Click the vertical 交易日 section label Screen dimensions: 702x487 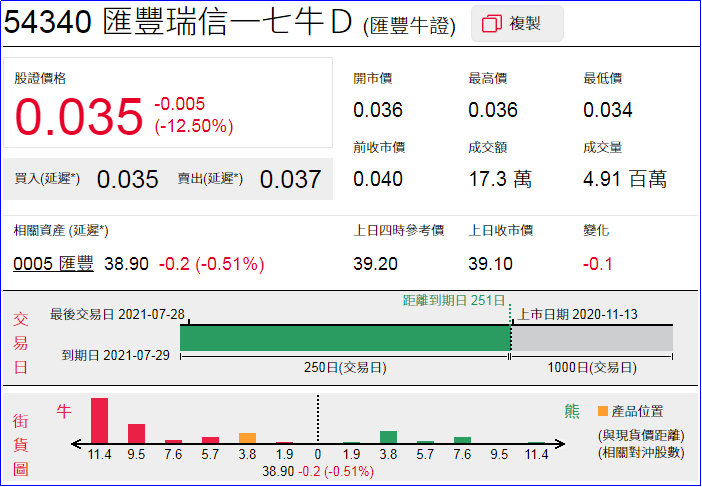pyautogui.click(x=21, y=343)
